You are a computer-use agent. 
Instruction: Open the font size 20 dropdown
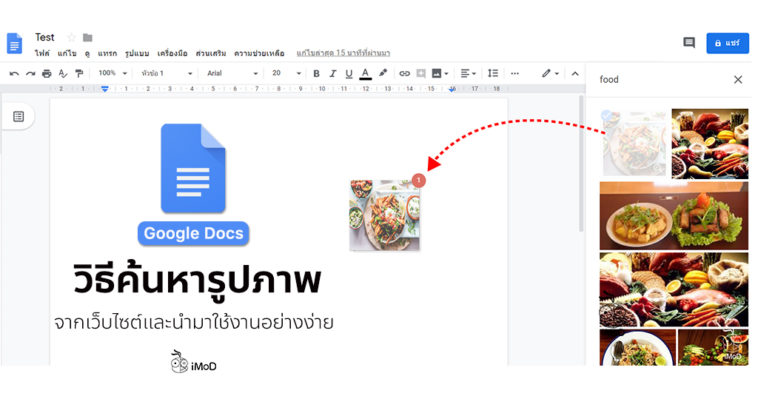tap(286, 73)
